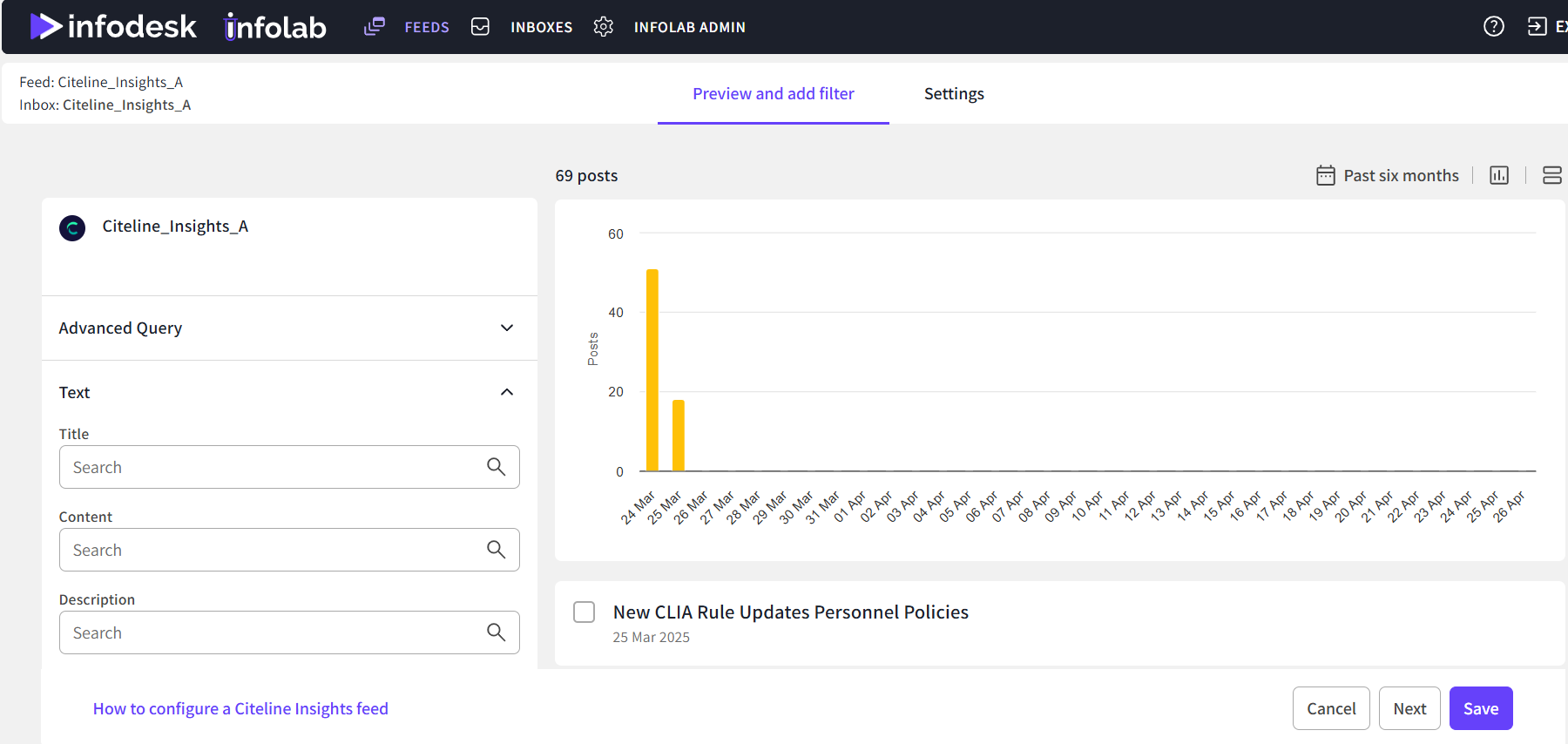Collapse the Text section
The image size is (1568, 744).
click(507, 393)
